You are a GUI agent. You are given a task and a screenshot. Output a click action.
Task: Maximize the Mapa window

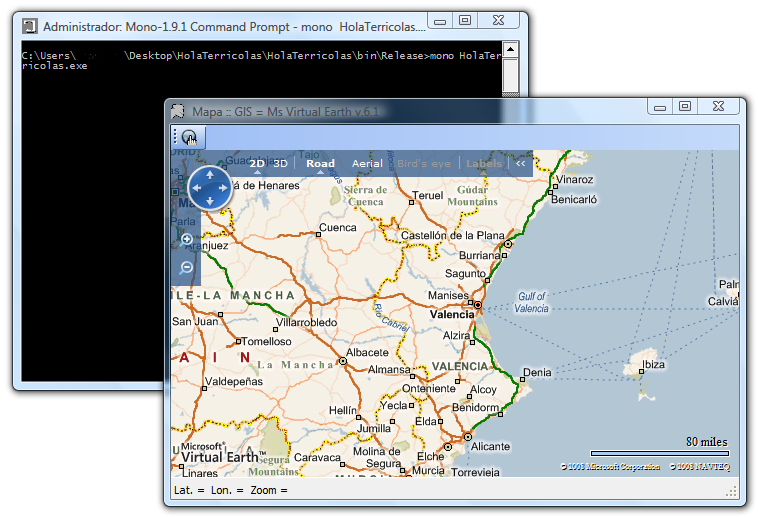[x=685, y=106]
